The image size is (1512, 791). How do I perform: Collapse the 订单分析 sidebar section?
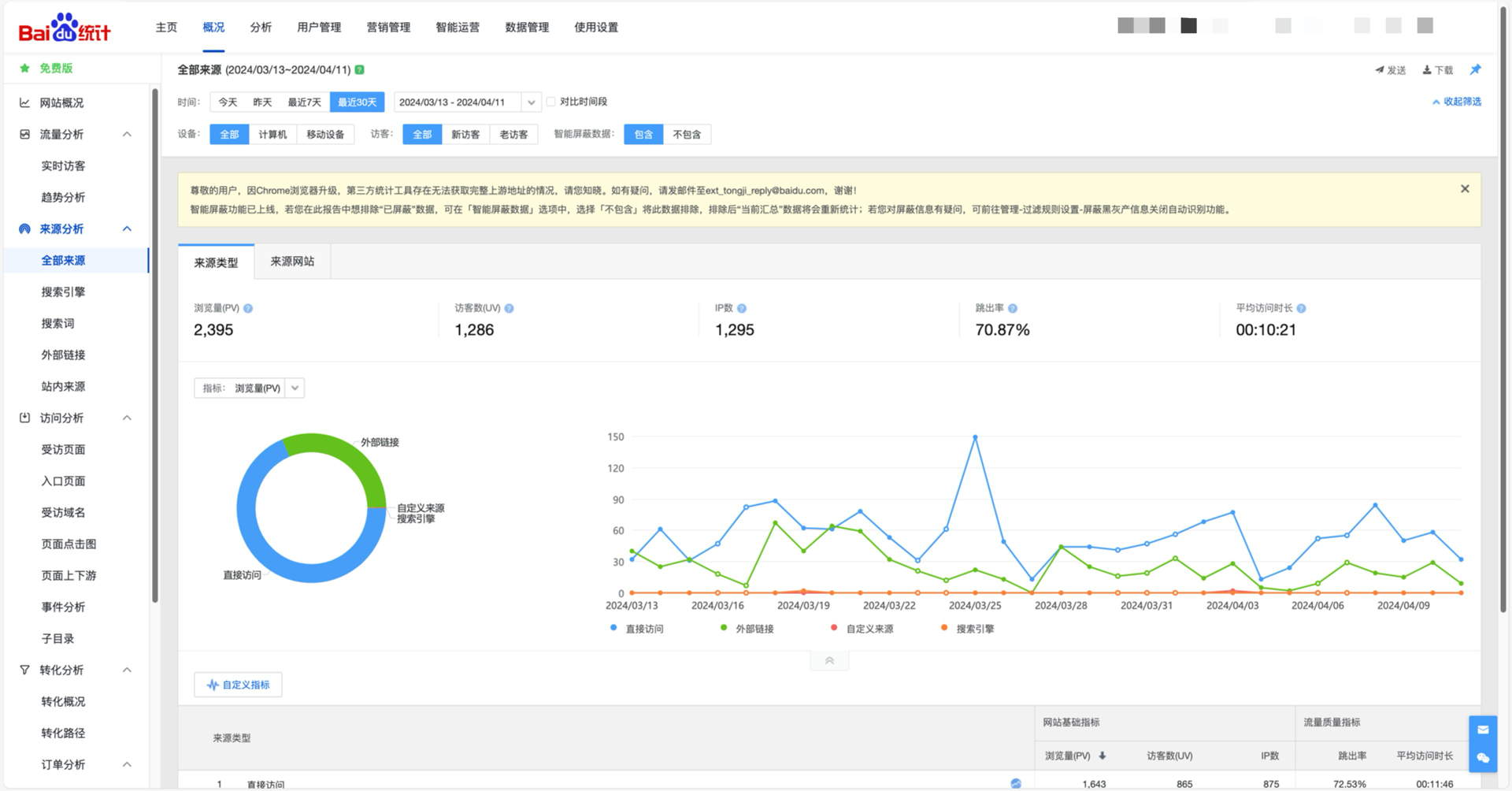click(x=127, y=764)
